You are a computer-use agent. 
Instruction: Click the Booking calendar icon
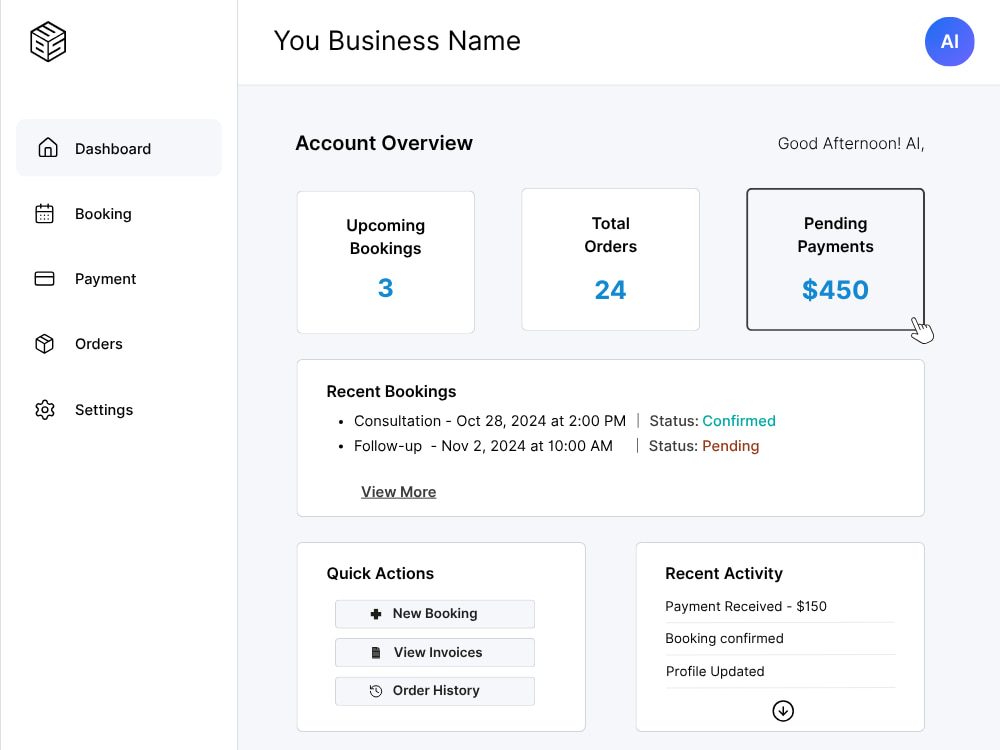point(45,214)
